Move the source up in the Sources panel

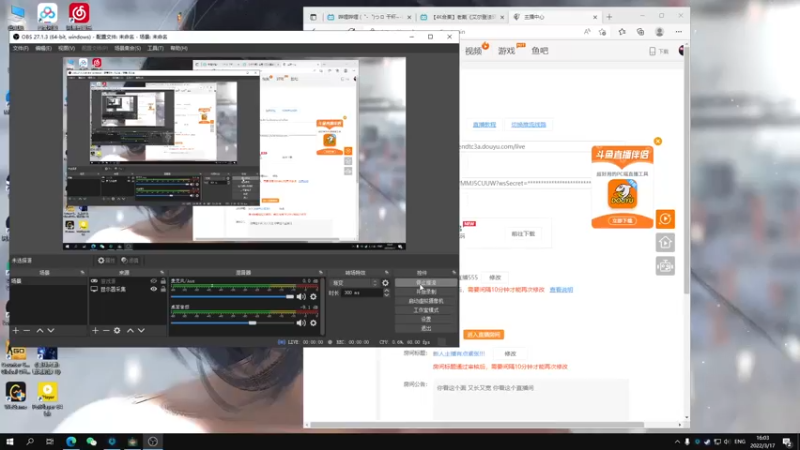[x=130, y=331]
